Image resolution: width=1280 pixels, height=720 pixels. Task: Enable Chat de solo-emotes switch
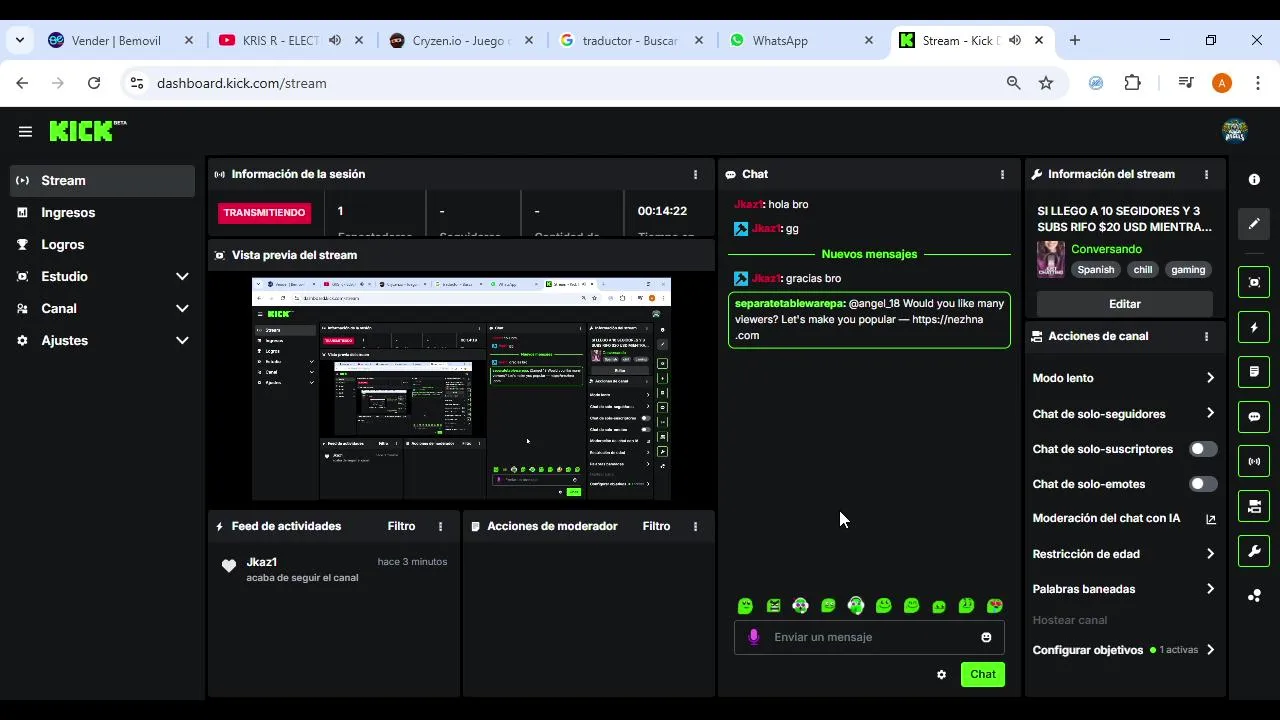1203,484
